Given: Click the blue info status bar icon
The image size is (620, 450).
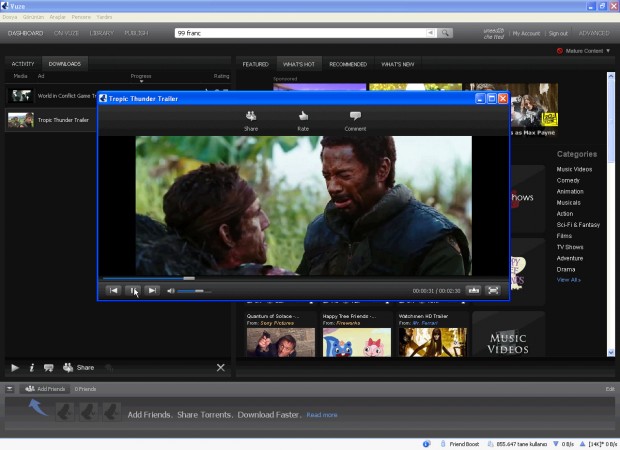Looking at the screenshot, I should [426, 444].
